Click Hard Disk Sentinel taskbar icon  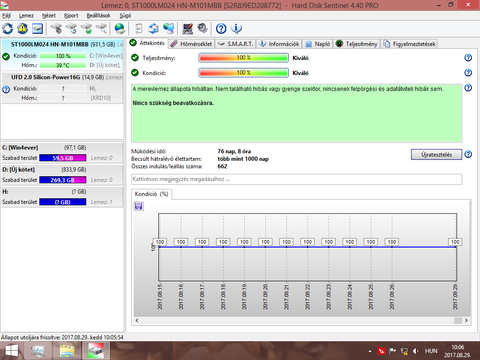point(96,351)
